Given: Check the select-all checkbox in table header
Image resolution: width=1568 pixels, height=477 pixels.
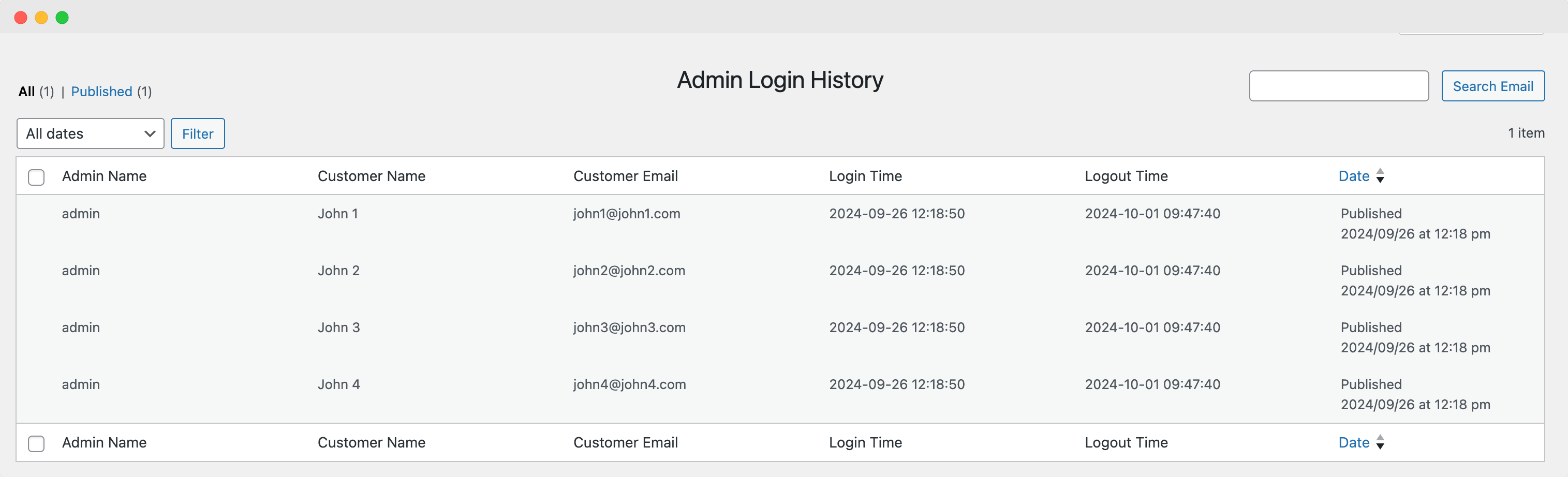Looking at the screenshot, I should coord(36,177).
